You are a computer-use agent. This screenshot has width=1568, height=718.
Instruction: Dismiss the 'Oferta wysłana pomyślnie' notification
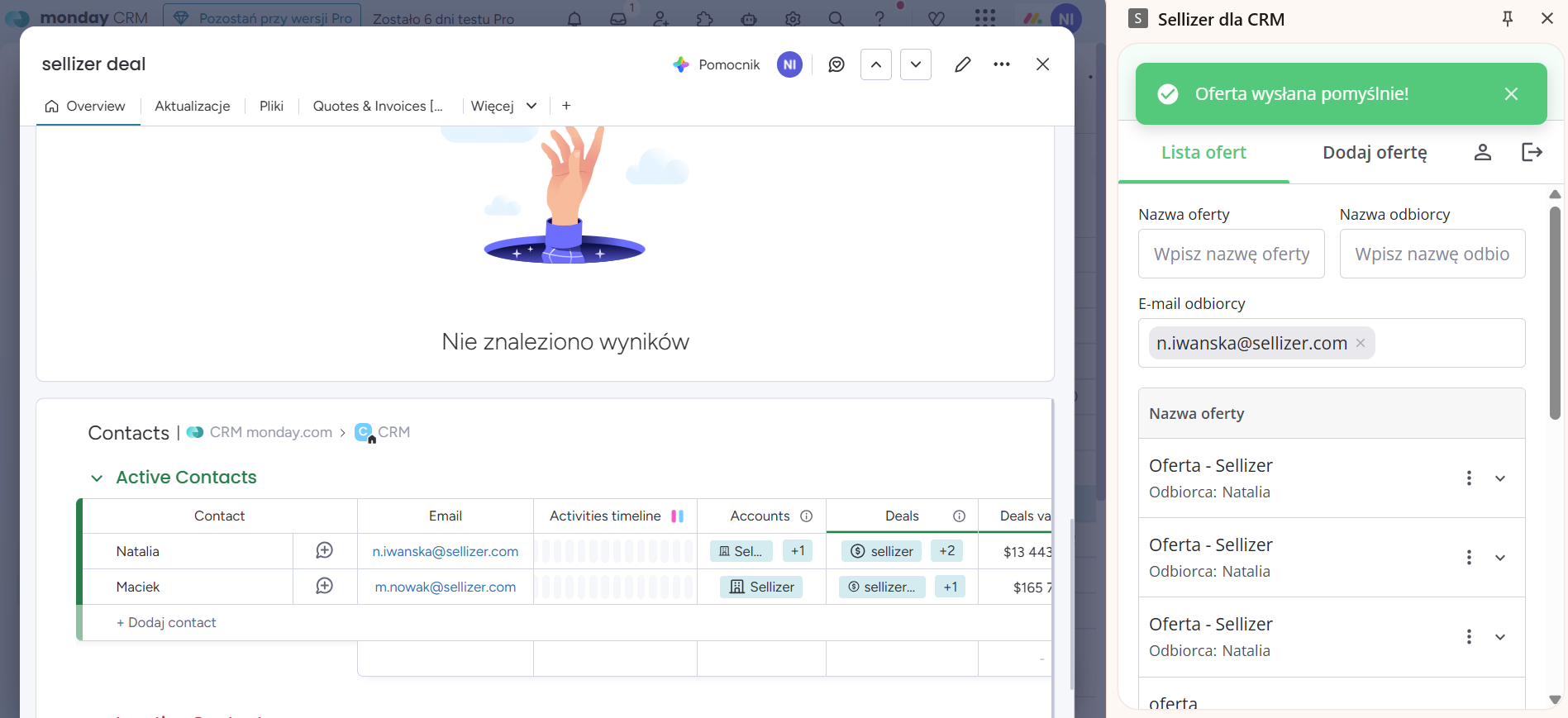(1511, 94)
